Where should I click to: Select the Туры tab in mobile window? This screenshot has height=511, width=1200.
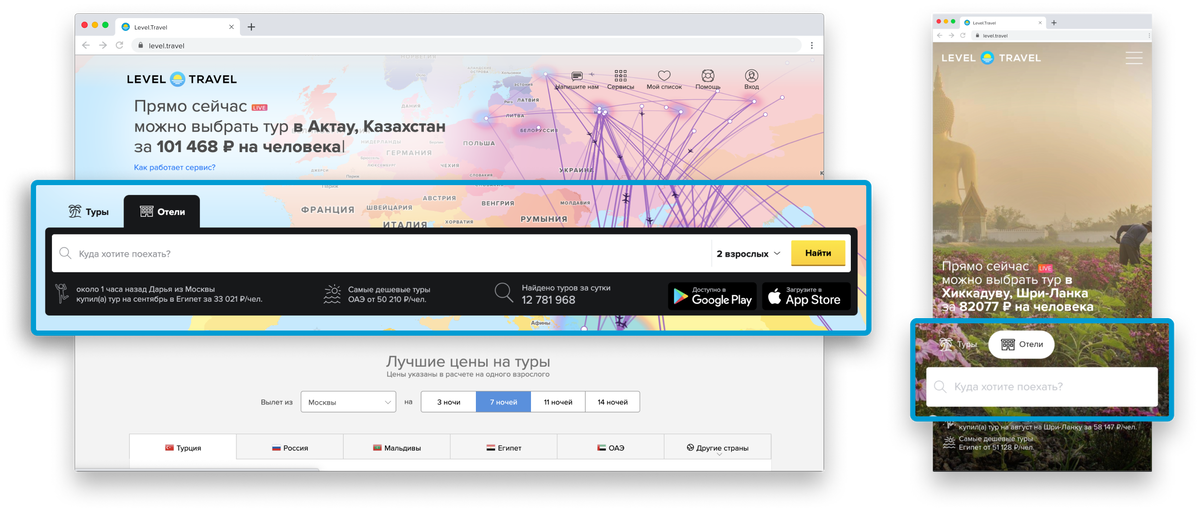pos(957,344)
